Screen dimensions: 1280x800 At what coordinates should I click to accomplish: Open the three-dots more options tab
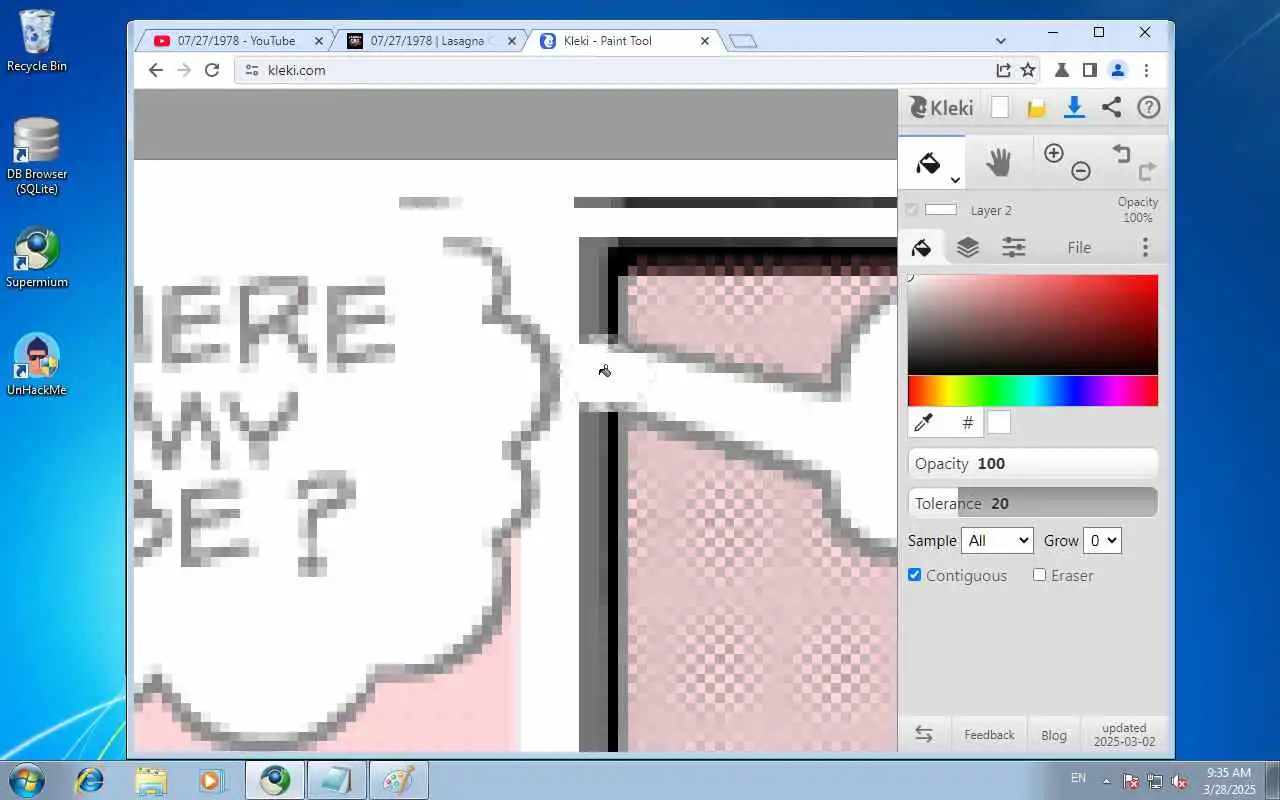1145,247
